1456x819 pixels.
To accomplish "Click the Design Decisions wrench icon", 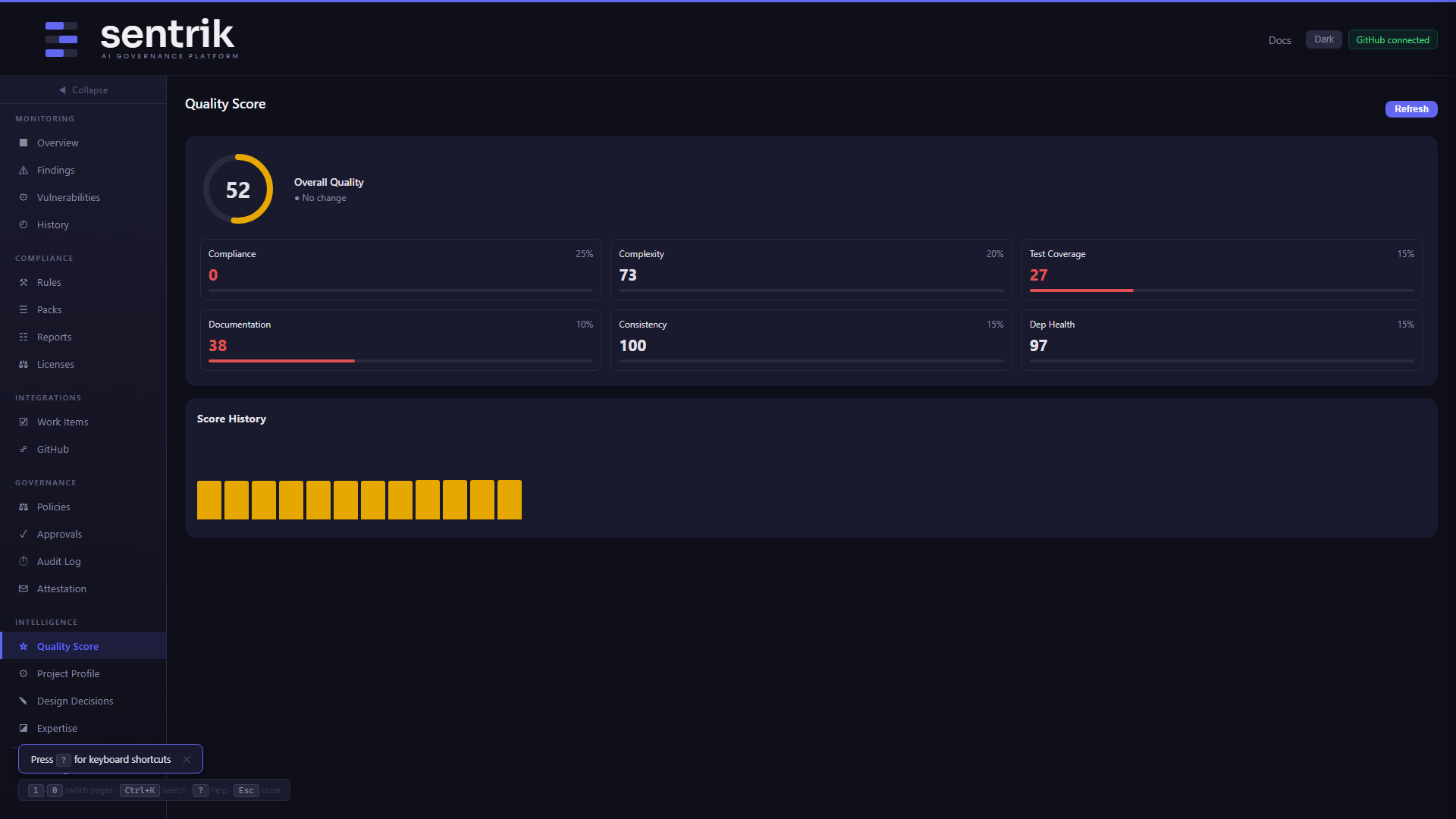I will pos(24,701).
